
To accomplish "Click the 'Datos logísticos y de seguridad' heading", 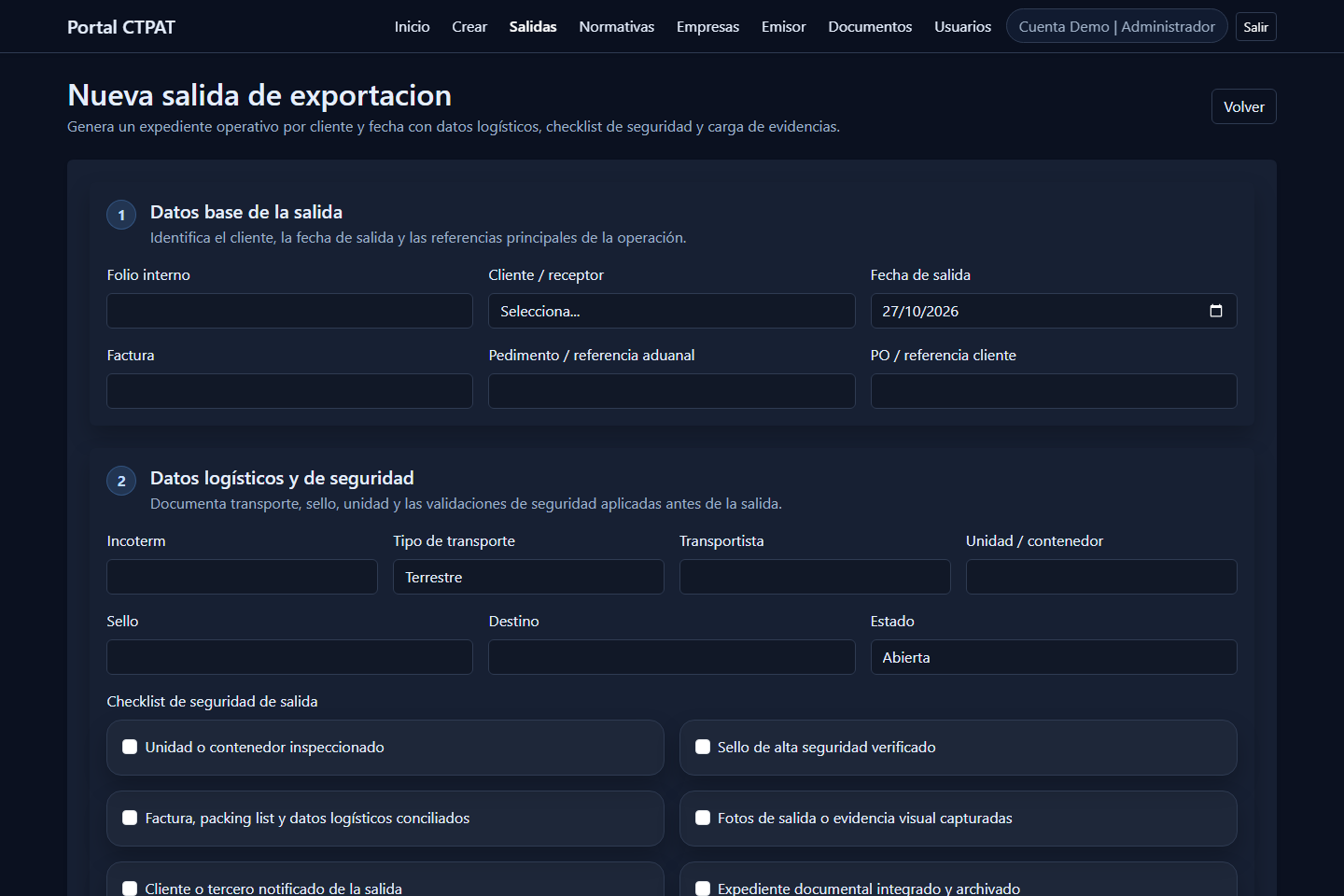I will pyautogui.click(x=282, y=478).
